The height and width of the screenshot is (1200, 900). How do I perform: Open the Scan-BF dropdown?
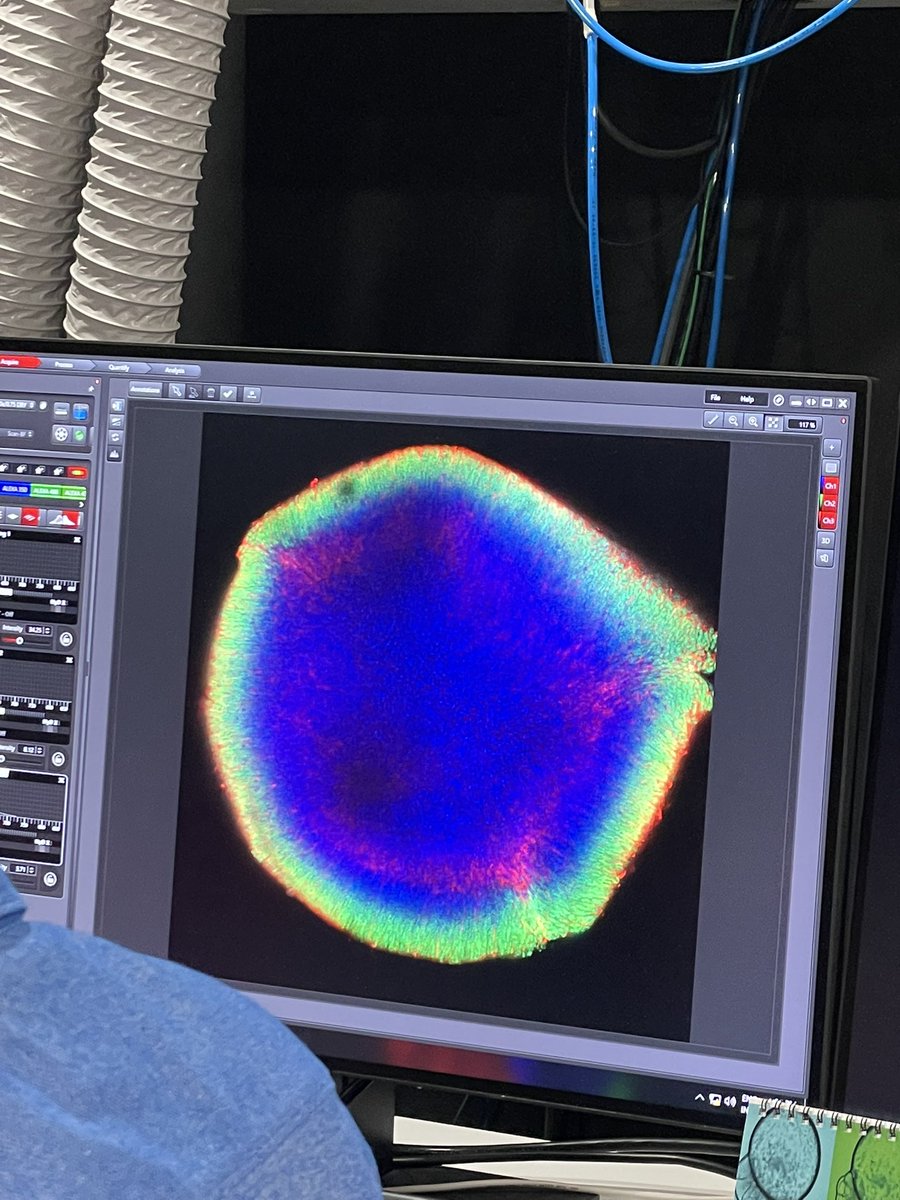[17, 433]
